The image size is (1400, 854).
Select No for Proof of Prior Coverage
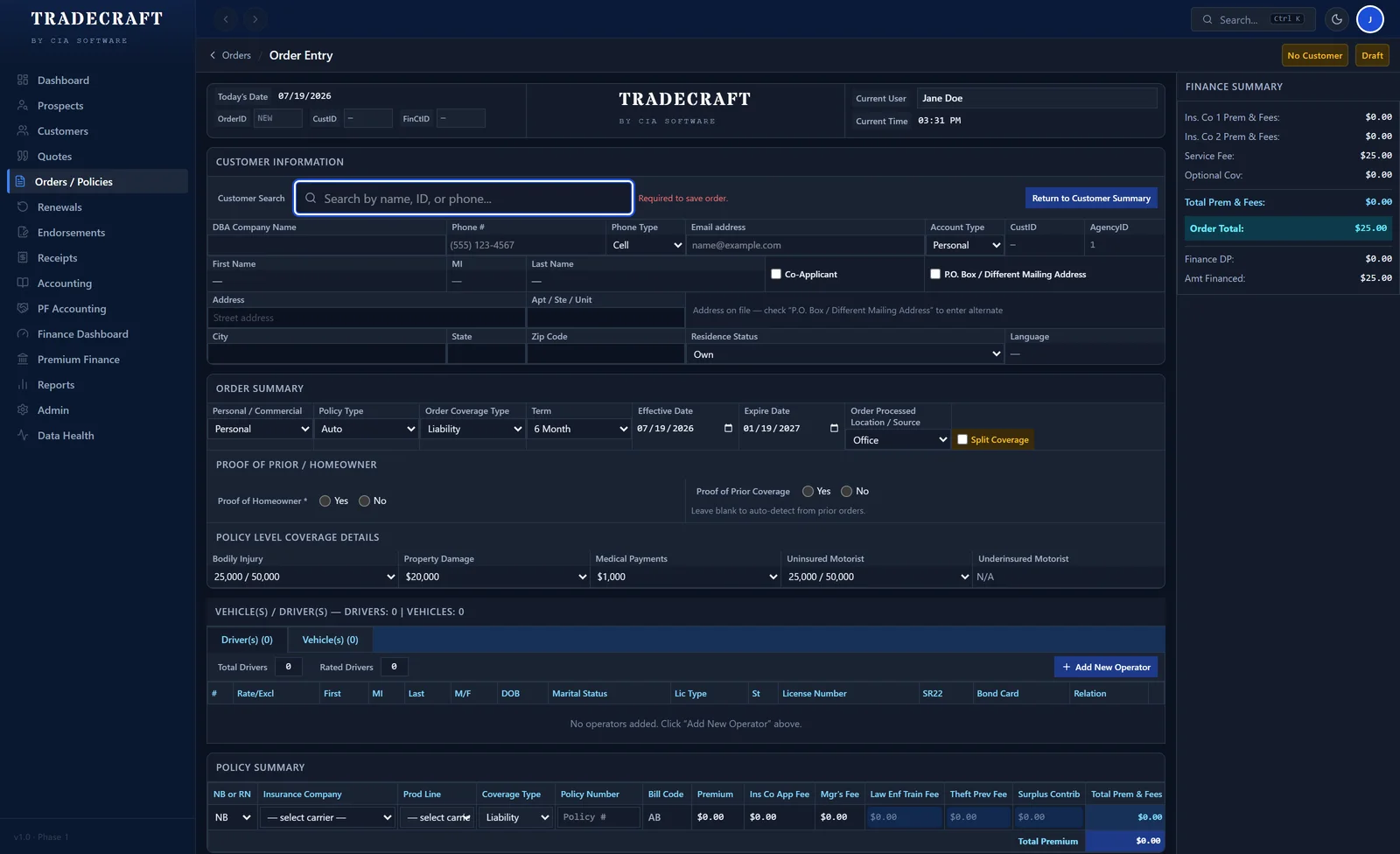[x=846, y=491]
